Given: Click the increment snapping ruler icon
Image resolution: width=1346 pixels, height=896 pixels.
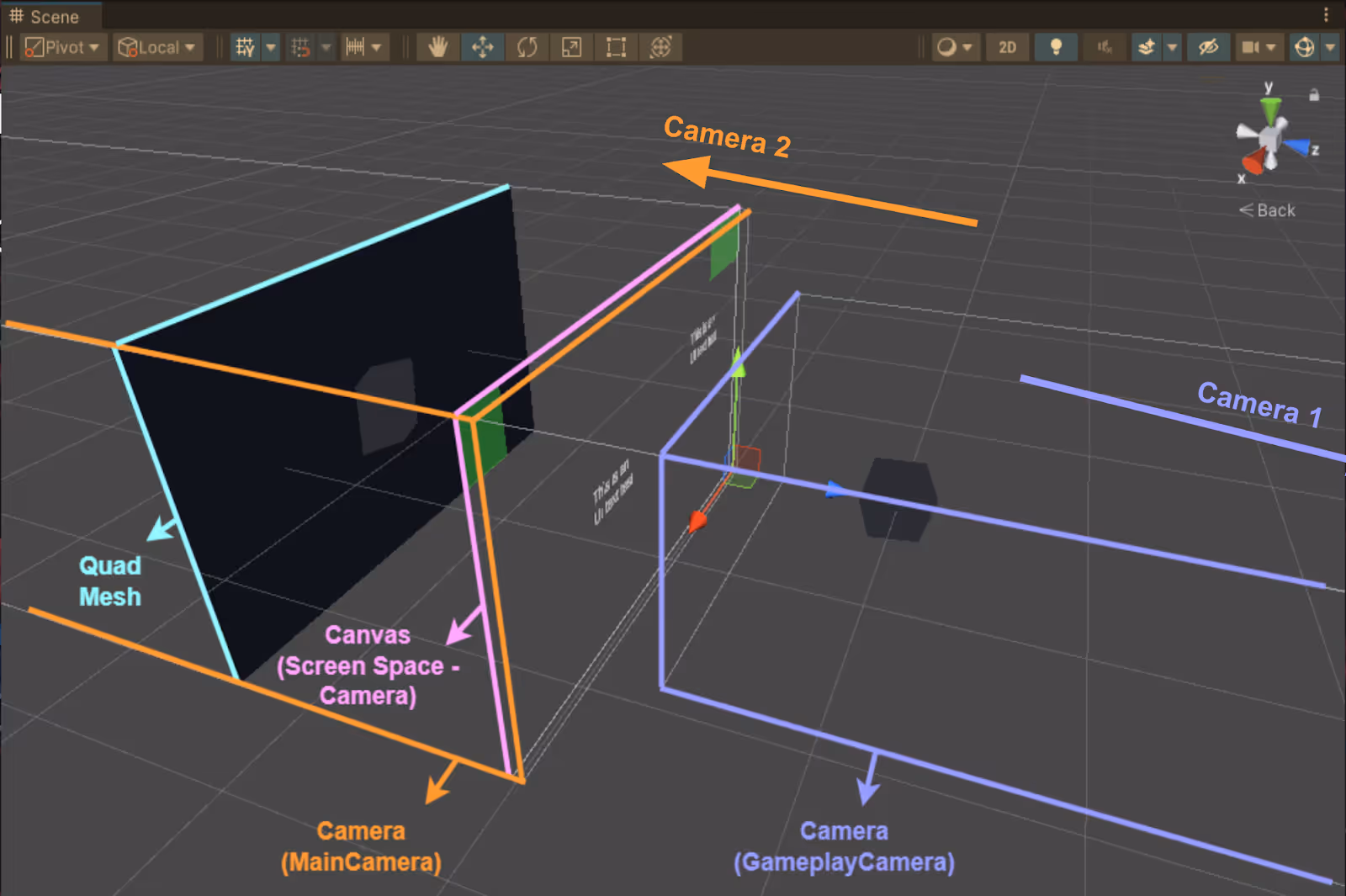Looking at the screenshot, I should (355, 47).
